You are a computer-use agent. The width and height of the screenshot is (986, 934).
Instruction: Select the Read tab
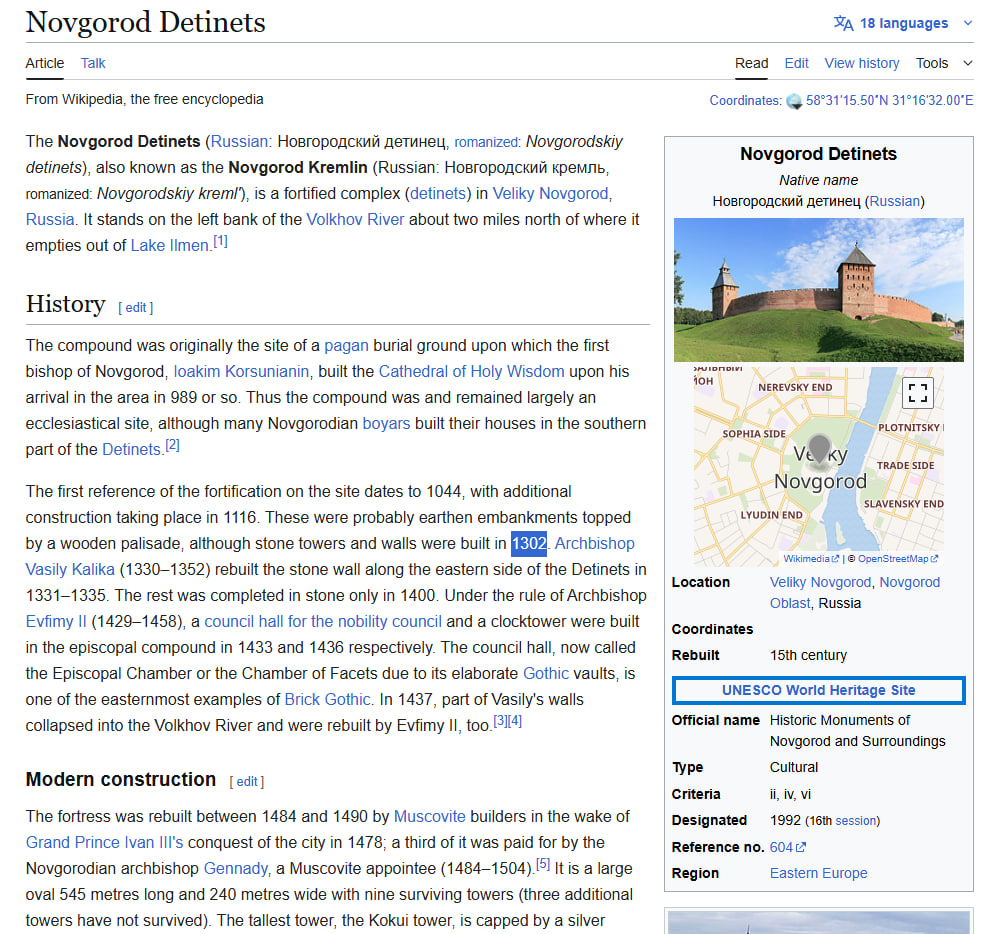click(x=751, y=63)
